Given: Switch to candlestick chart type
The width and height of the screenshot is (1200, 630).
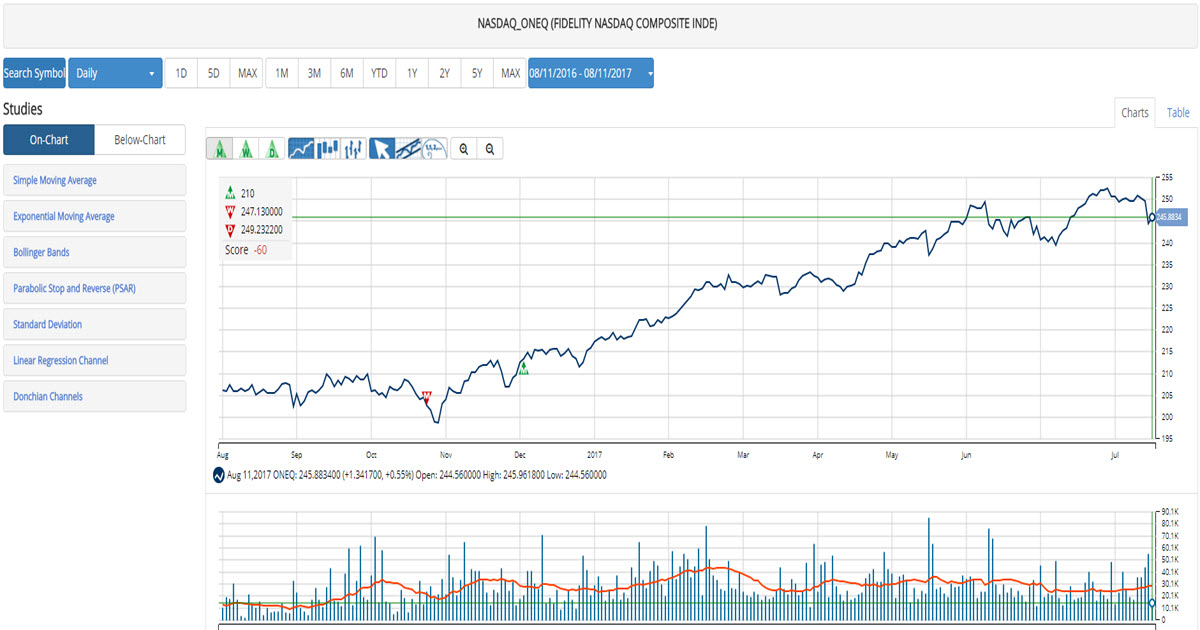Looking at the screenshot, I should tap(327, 149).
